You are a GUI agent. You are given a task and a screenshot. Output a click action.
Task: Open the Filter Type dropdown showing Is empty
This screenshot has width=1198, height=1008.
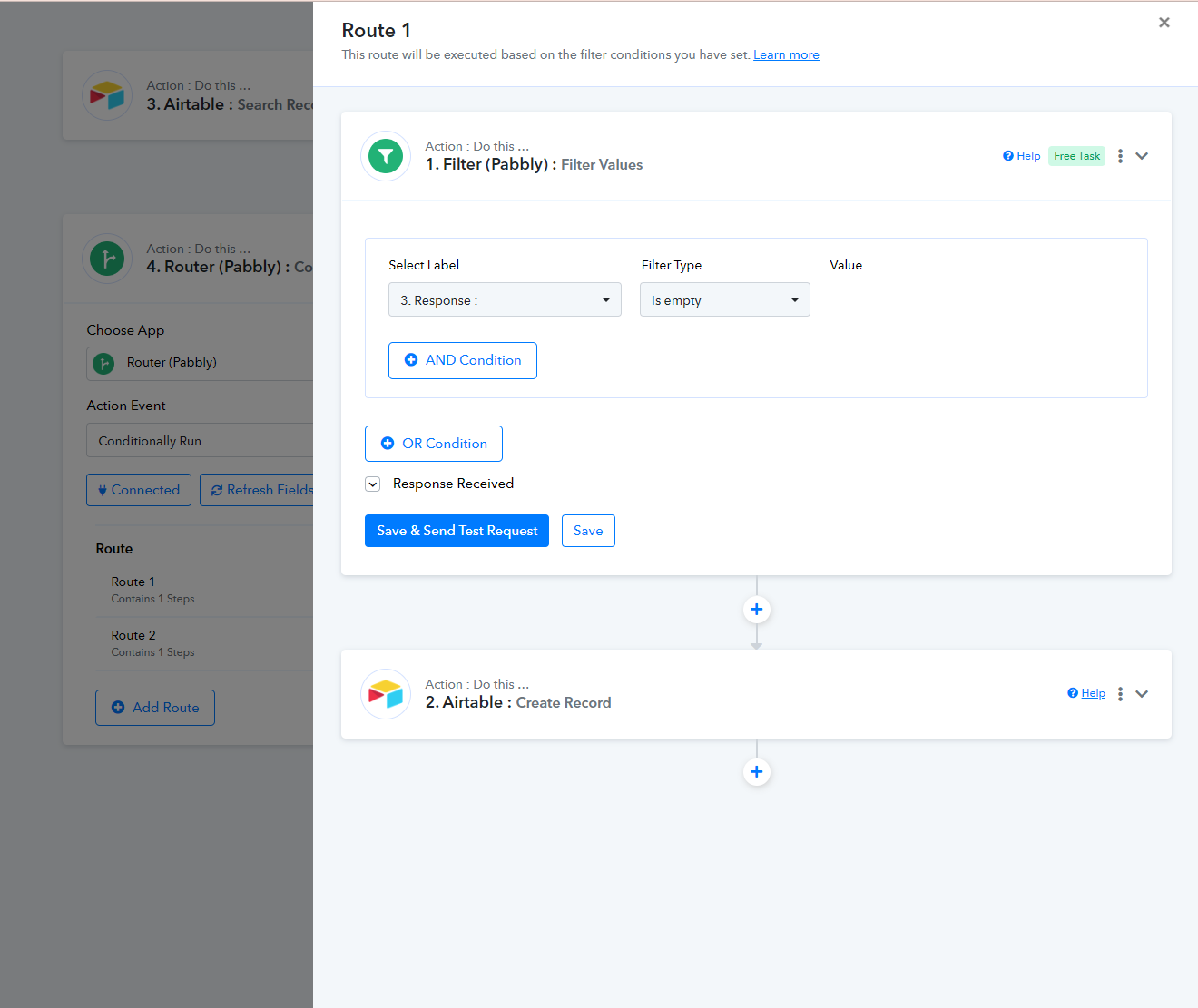click(725, 300)
